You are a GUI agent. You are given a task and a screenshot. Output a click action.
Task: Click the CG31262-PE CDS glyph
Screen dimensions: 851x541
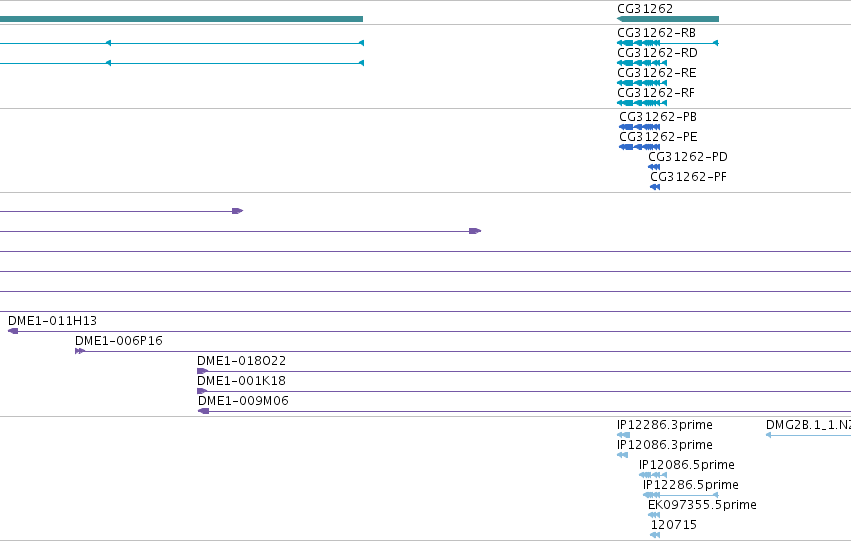point(639,147)
